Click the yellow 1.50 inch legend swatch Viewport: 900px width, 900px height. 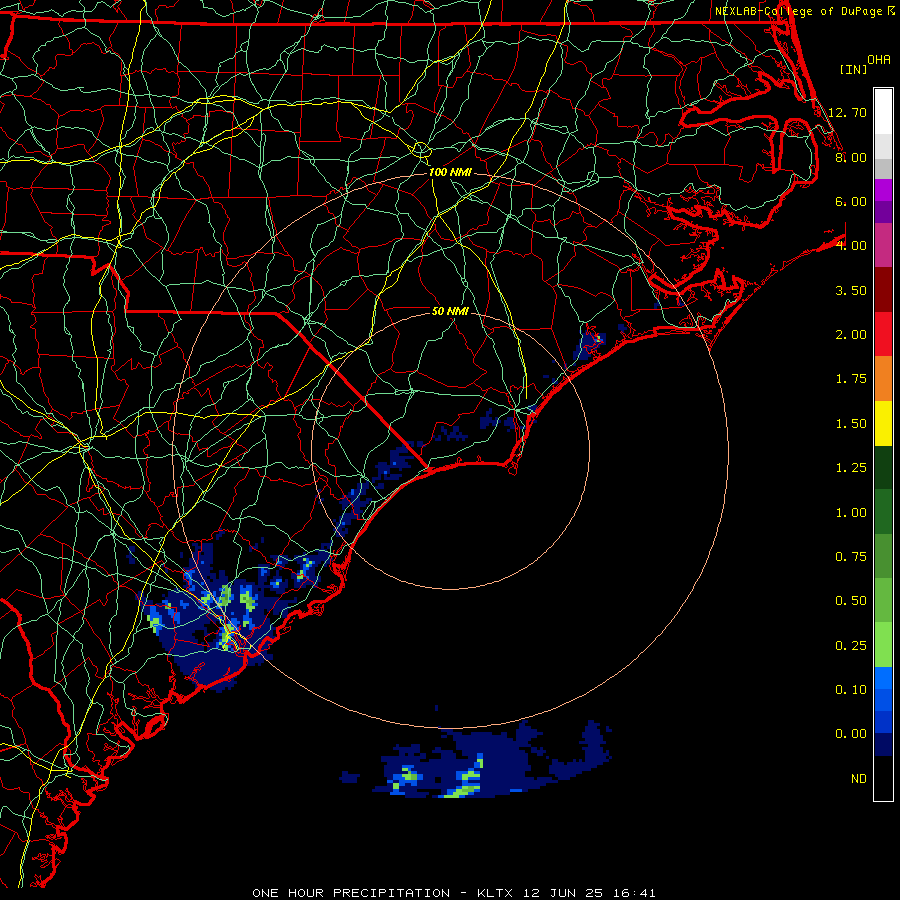point(883,423)
